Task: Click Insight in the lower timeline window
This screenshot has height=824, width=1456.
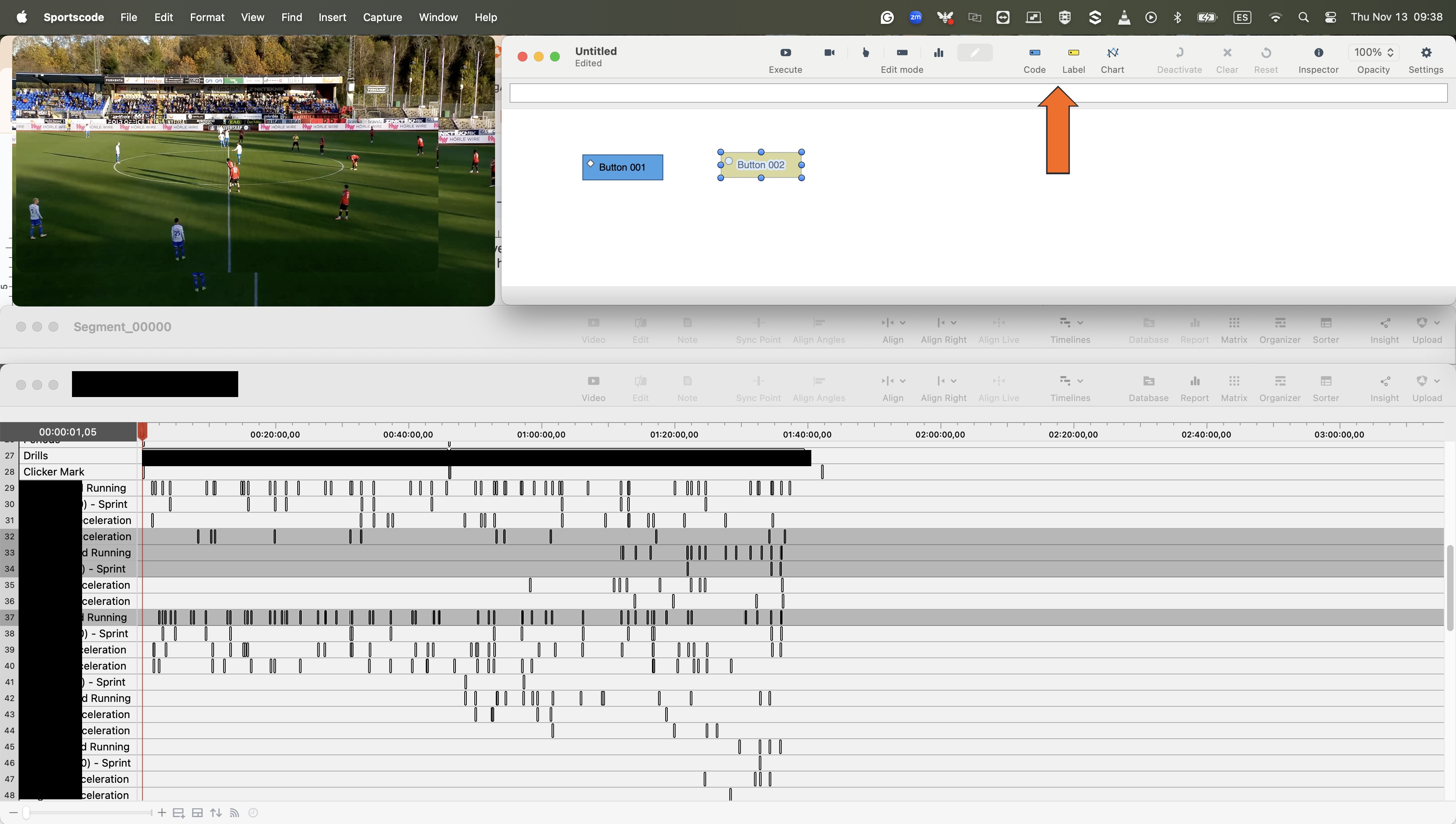Action: (1385, 381)
